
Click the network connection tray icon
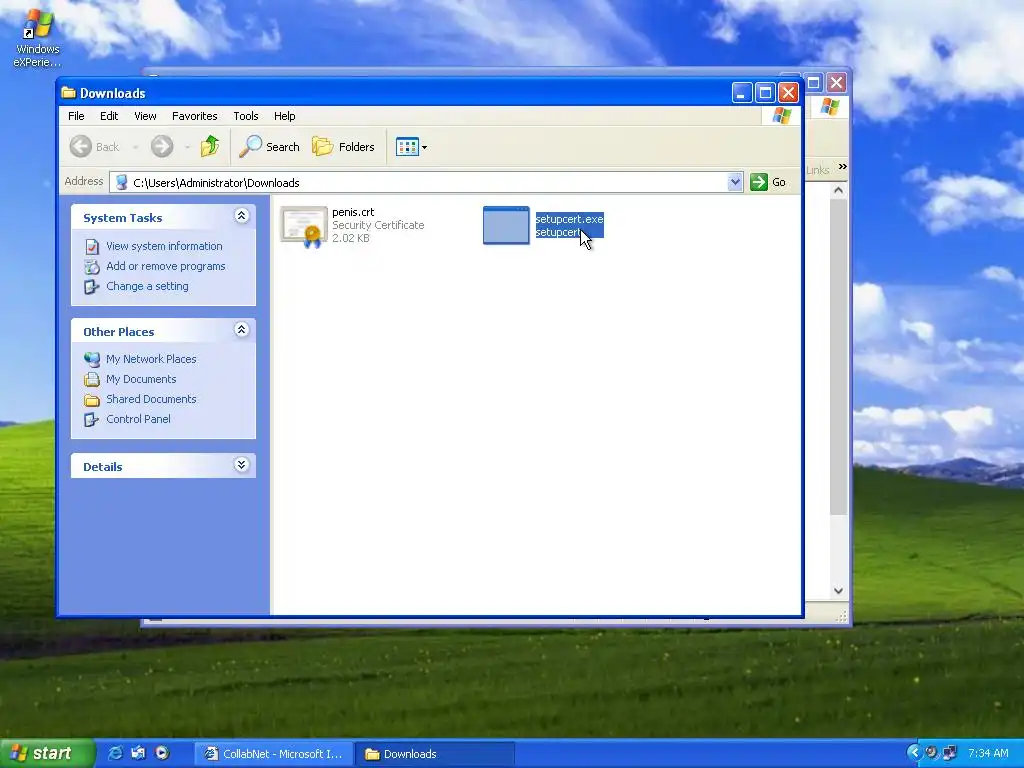coord(950,753)
